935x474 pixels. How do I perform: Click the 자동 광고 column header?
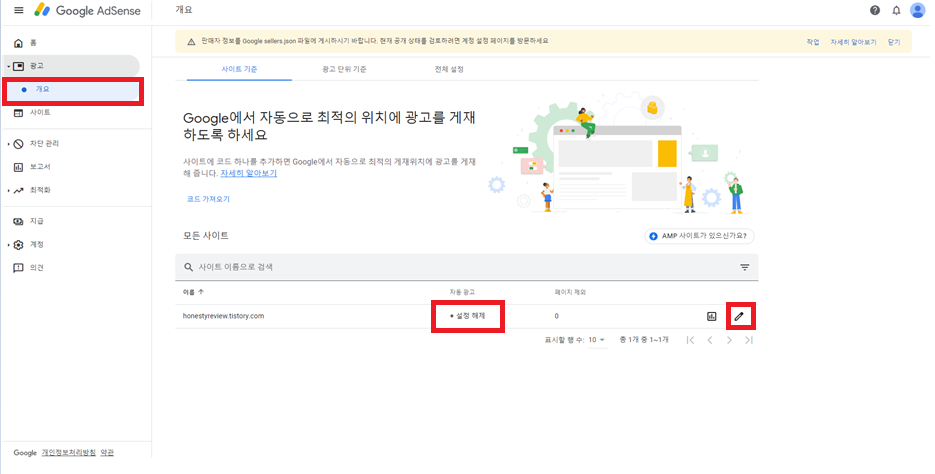pyautogui.click(x=462, y=292)
